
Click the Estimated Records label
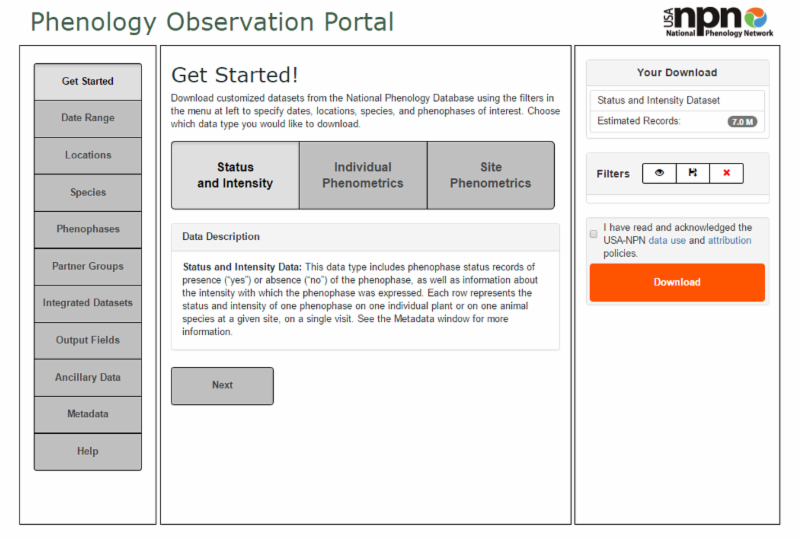click(639, 121)
